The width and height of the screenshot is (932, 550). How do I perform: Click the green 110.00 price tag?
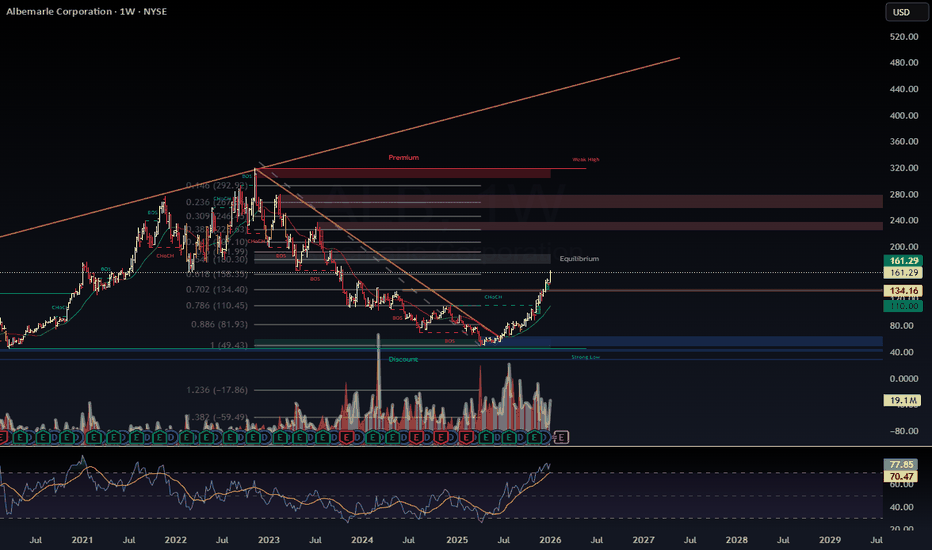903,306
